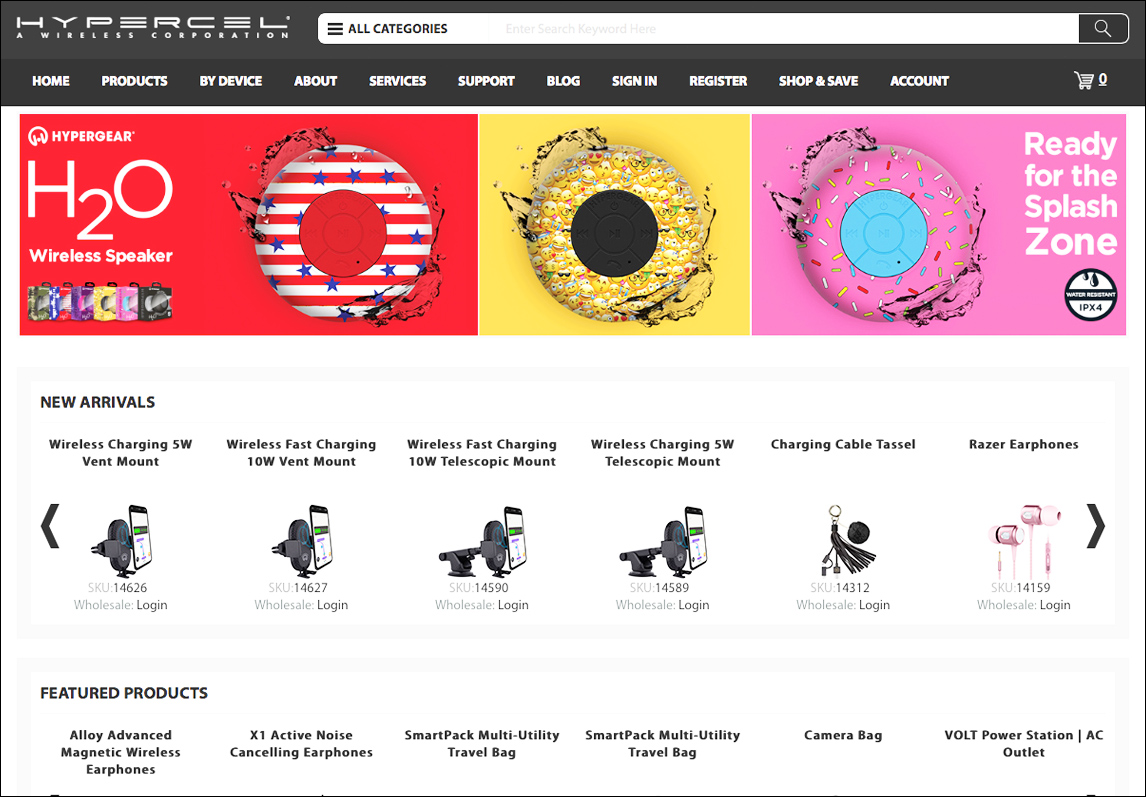Expand the All Categories dropdown
This screenshot has height=797, width=1146.
(388, 29)
